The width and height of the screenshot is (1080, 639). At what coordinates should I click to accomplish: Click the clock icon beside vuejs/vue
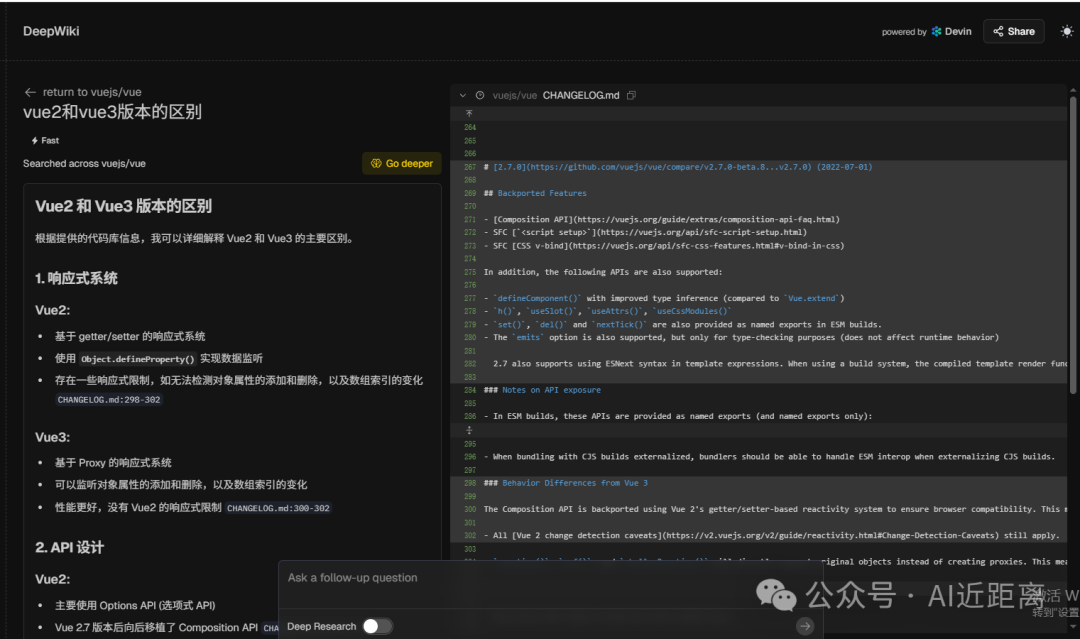[480, 96]
